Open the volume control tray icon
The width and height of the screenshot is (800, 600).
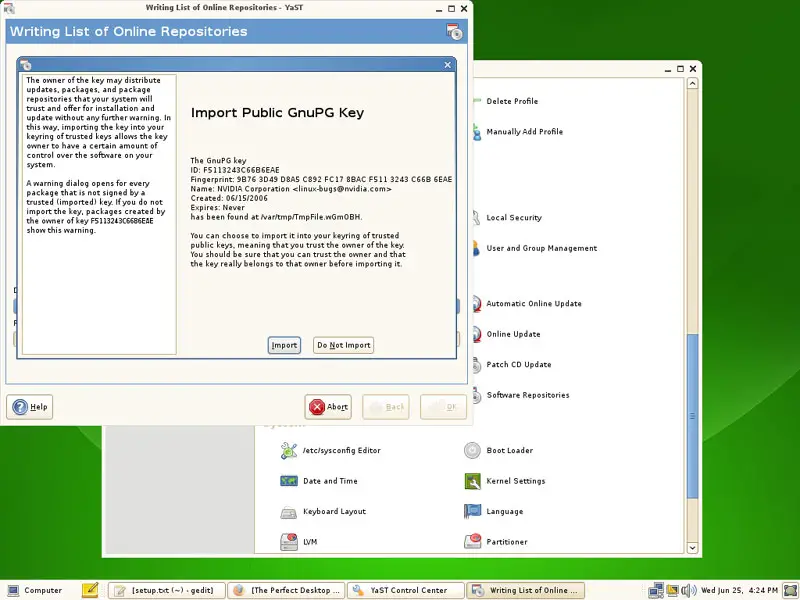coord(689,590)
